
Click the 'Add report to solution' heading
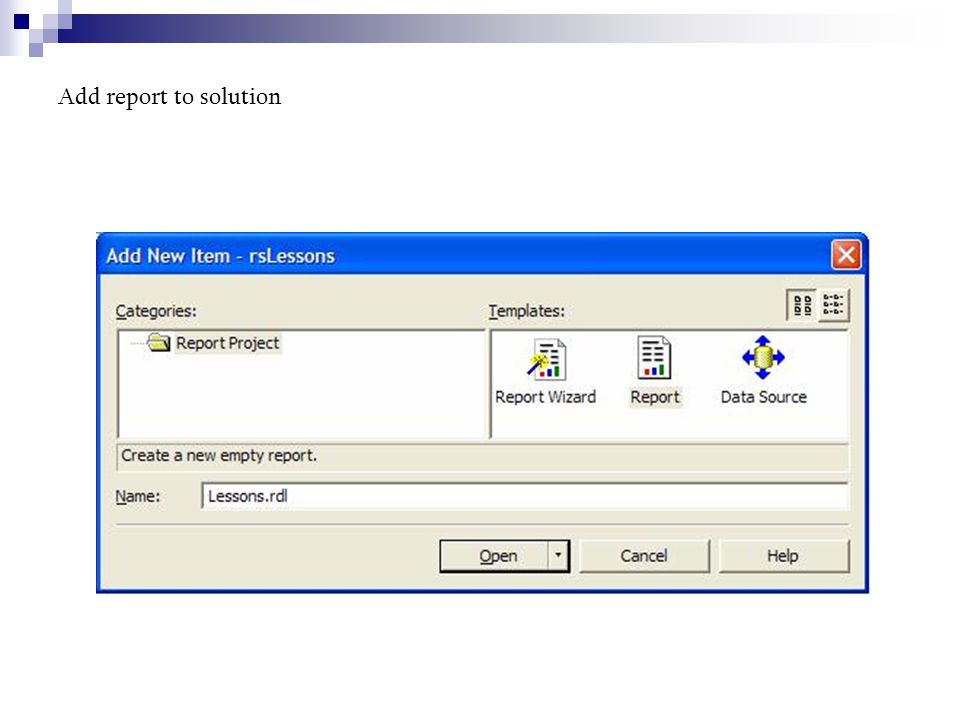click(x=170, y=97)
